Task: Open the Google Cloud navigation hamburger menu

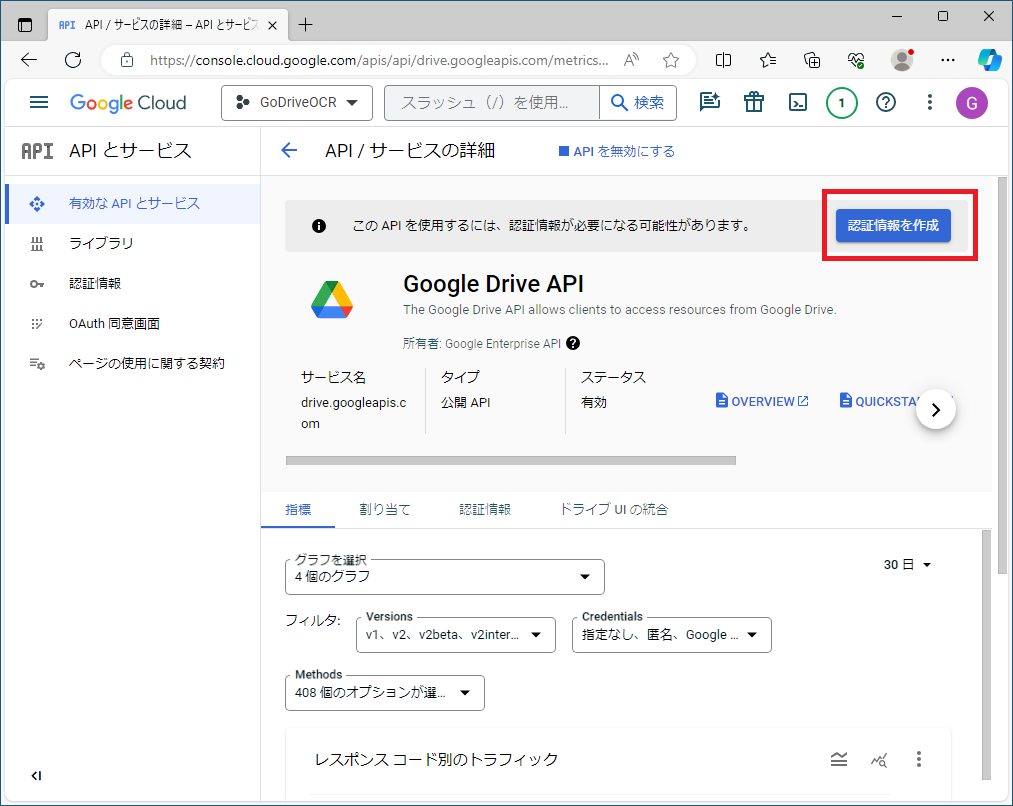Action: [39, 102]
